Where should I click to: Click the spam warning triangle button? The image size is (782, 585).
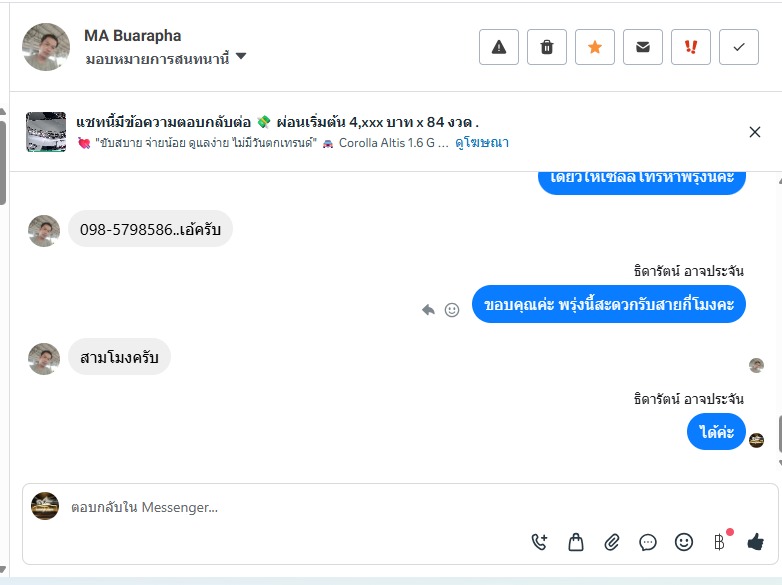[x=499, y=47]
